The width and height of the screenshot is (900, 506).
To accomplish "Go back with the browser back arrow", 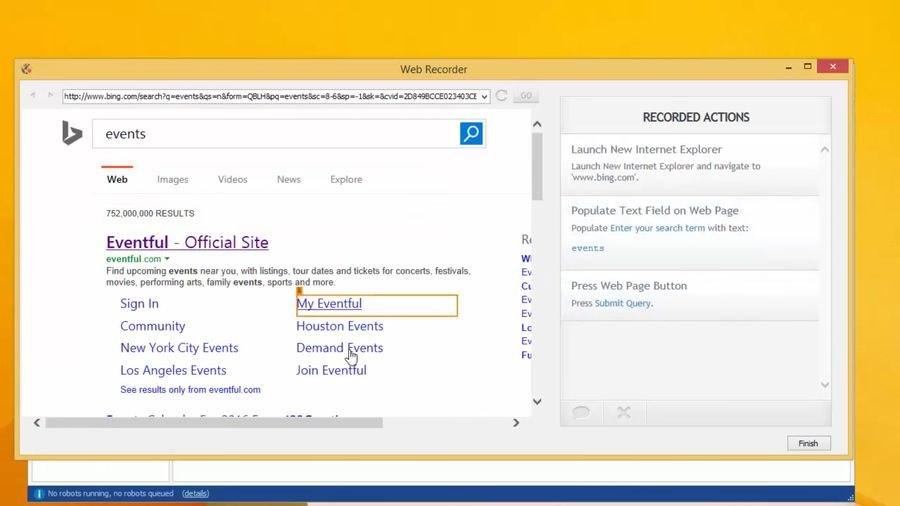I will tap(33, 95).
